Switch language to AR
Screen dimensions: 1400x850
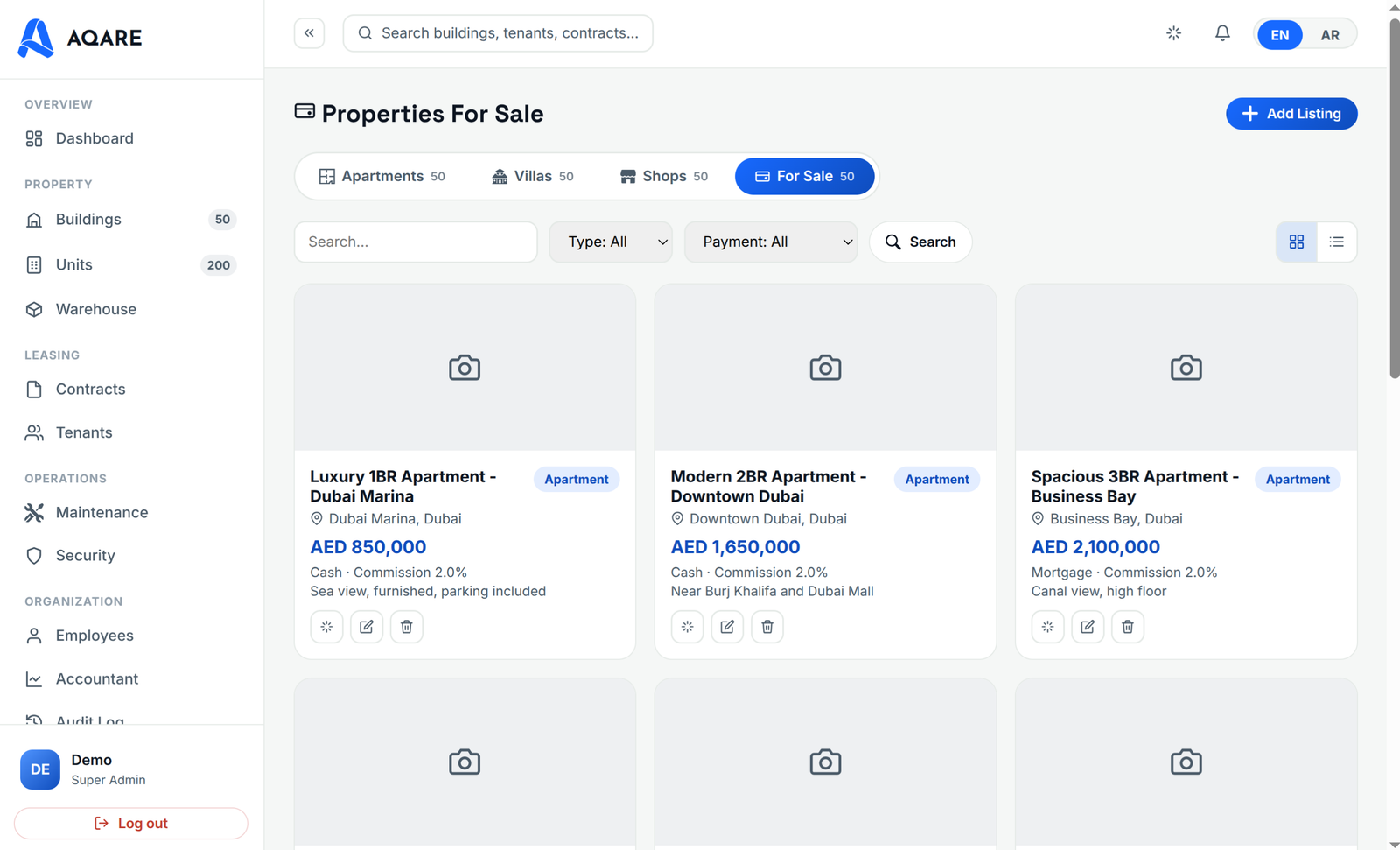pos(1330,35)
